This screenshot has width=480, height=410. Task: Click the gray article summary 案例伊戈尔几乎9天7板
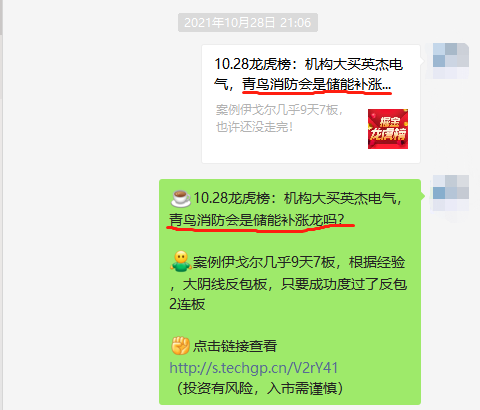(x=279, y=110)
